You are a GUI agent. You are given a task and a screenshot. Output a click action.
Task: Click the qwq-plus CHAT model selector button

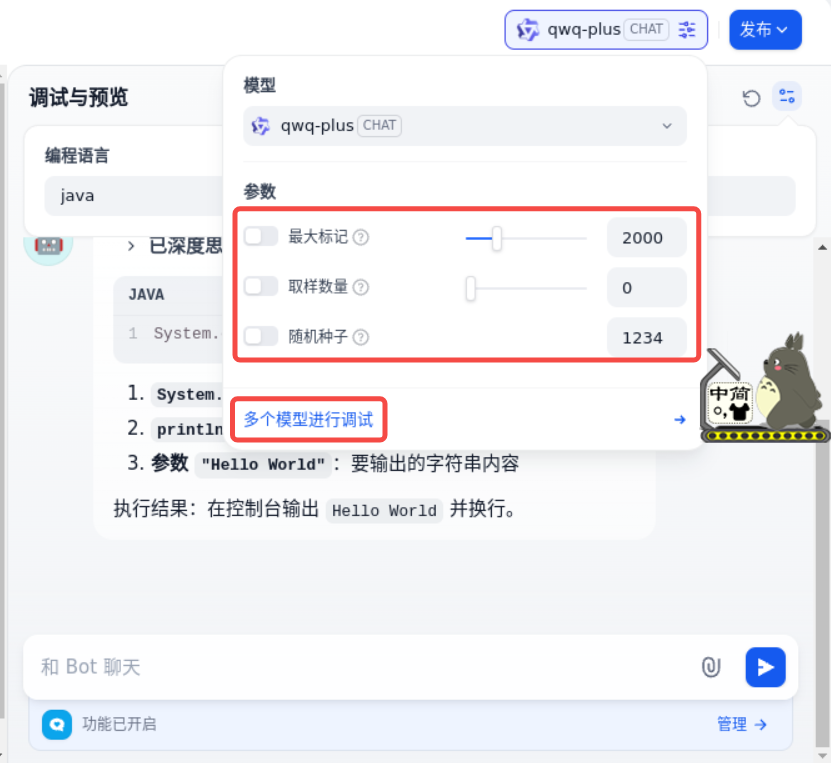click(606, 30)
